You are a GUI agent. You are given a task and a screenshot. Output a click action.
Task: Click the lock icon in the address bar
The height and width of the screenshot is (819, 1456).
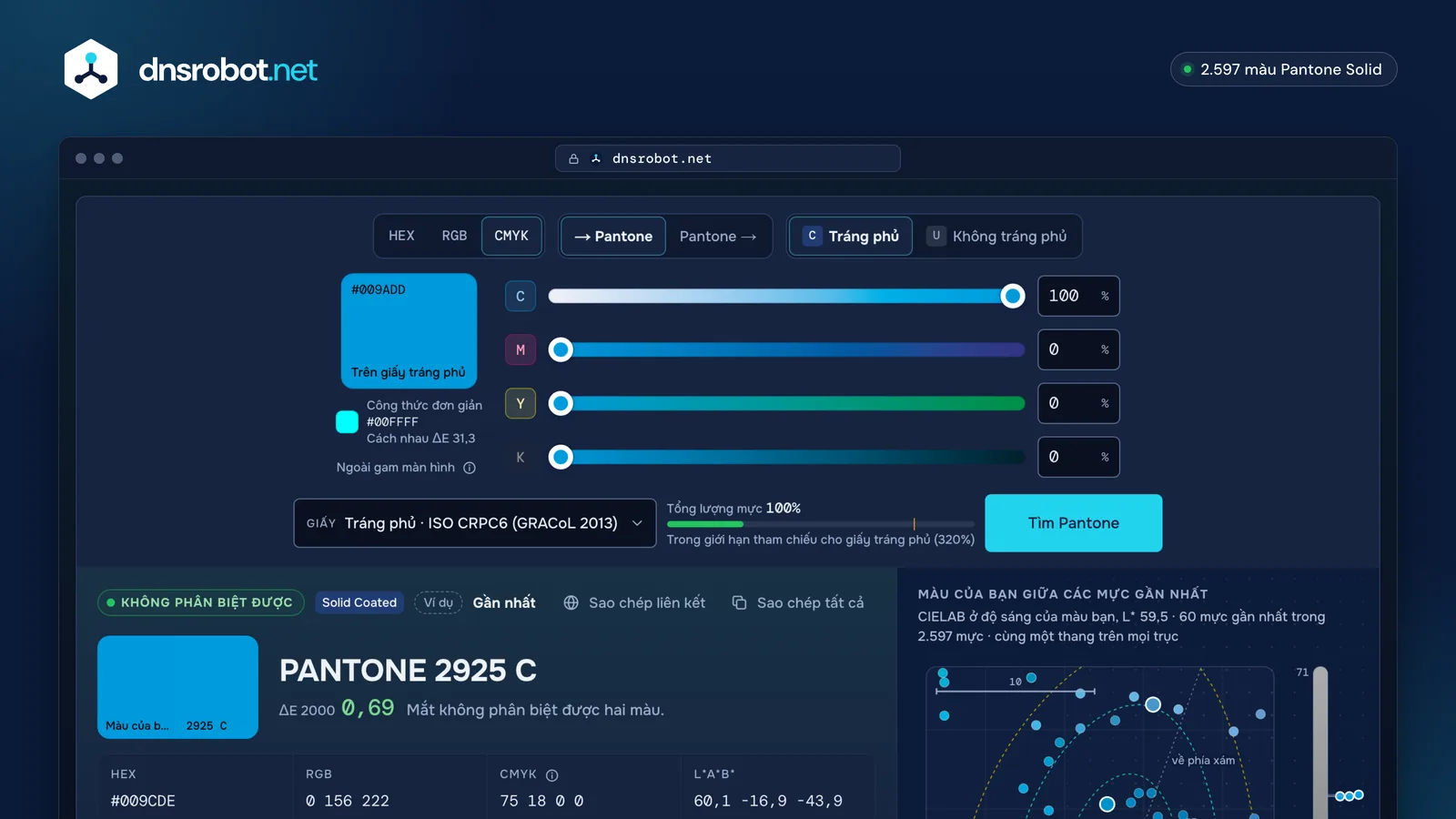[573, 158]
